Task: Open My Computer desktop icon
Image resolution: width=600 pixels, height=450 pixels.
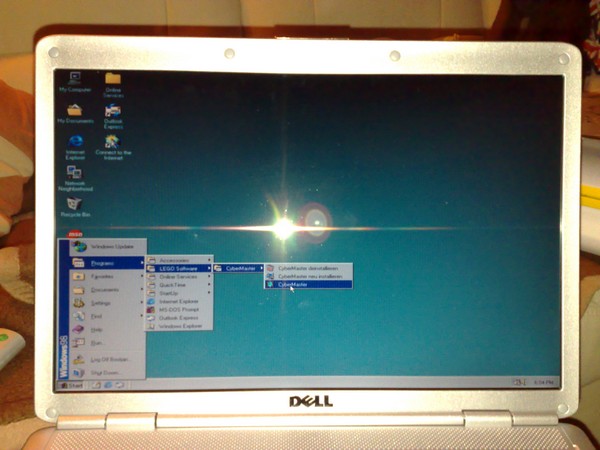Action: 75,82
